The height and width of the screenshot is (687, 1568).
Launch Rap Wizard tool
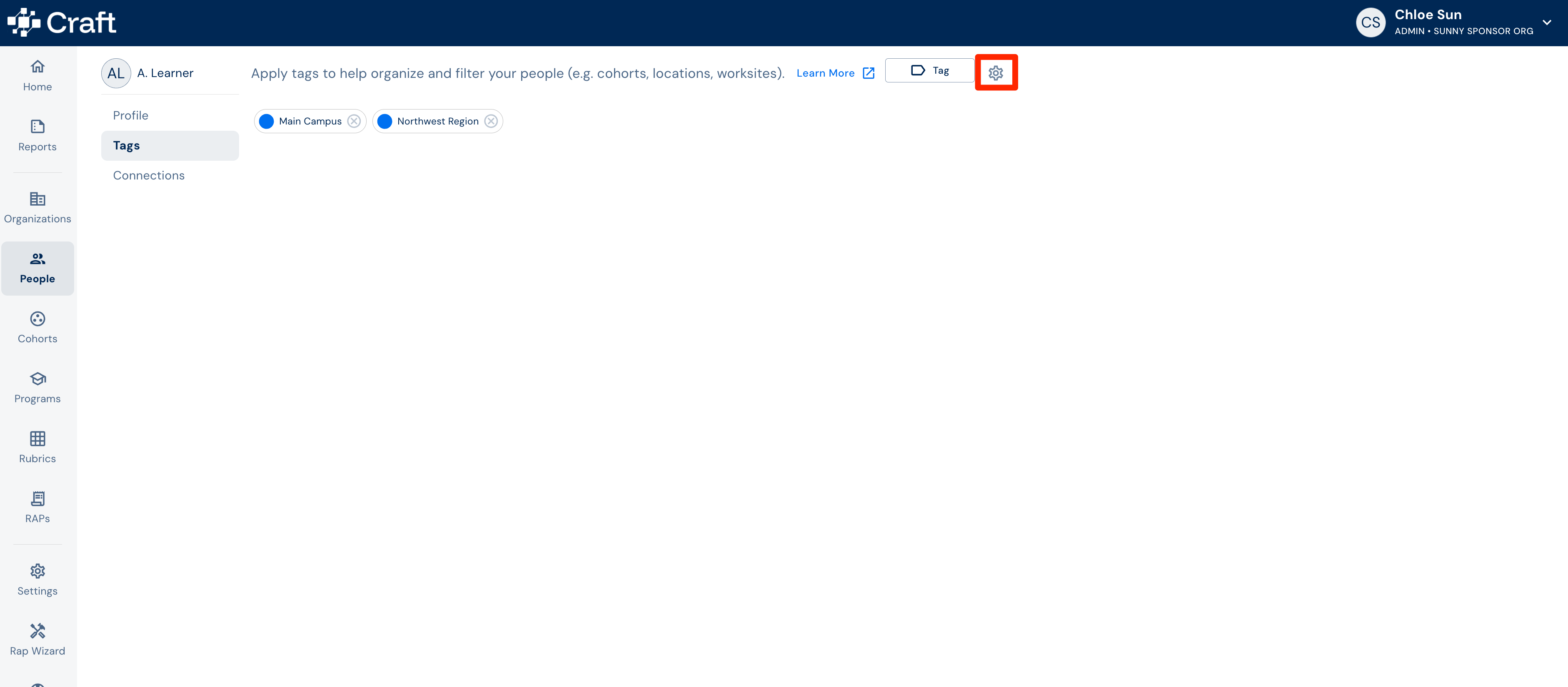click(x=38, y=640)
